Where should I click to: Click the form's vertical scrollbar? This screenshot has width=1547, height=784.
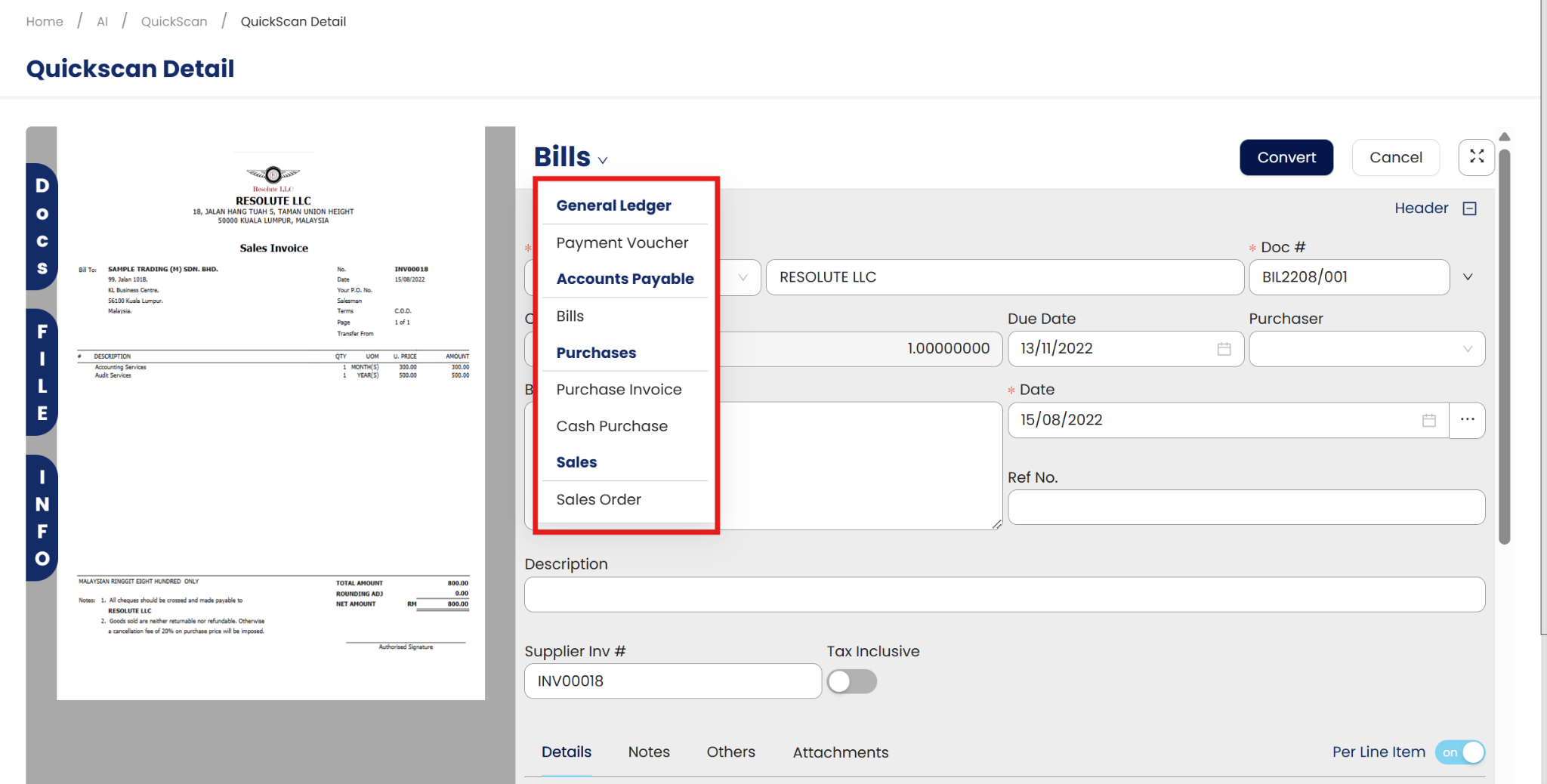tap(1505, 346)
